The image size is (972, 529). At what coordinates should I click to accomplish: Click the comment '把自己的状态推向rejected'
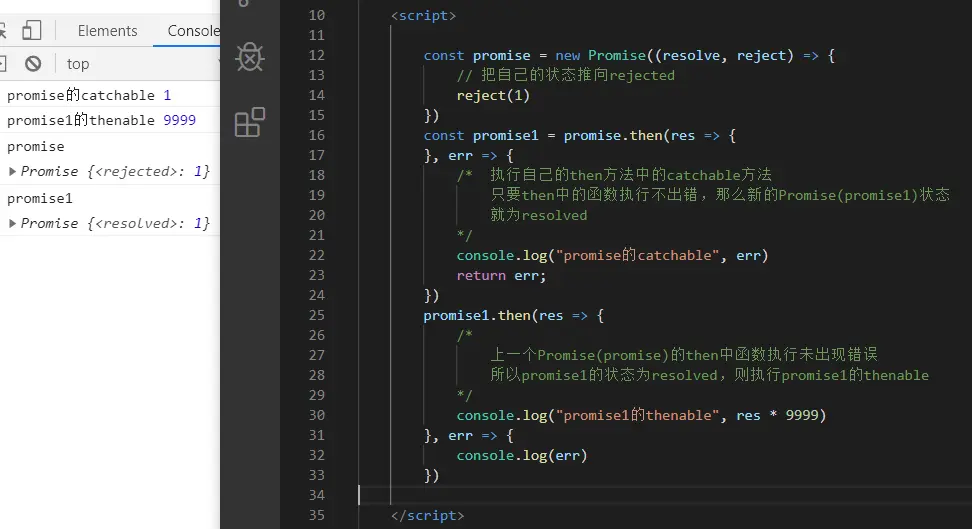[578, 75]
